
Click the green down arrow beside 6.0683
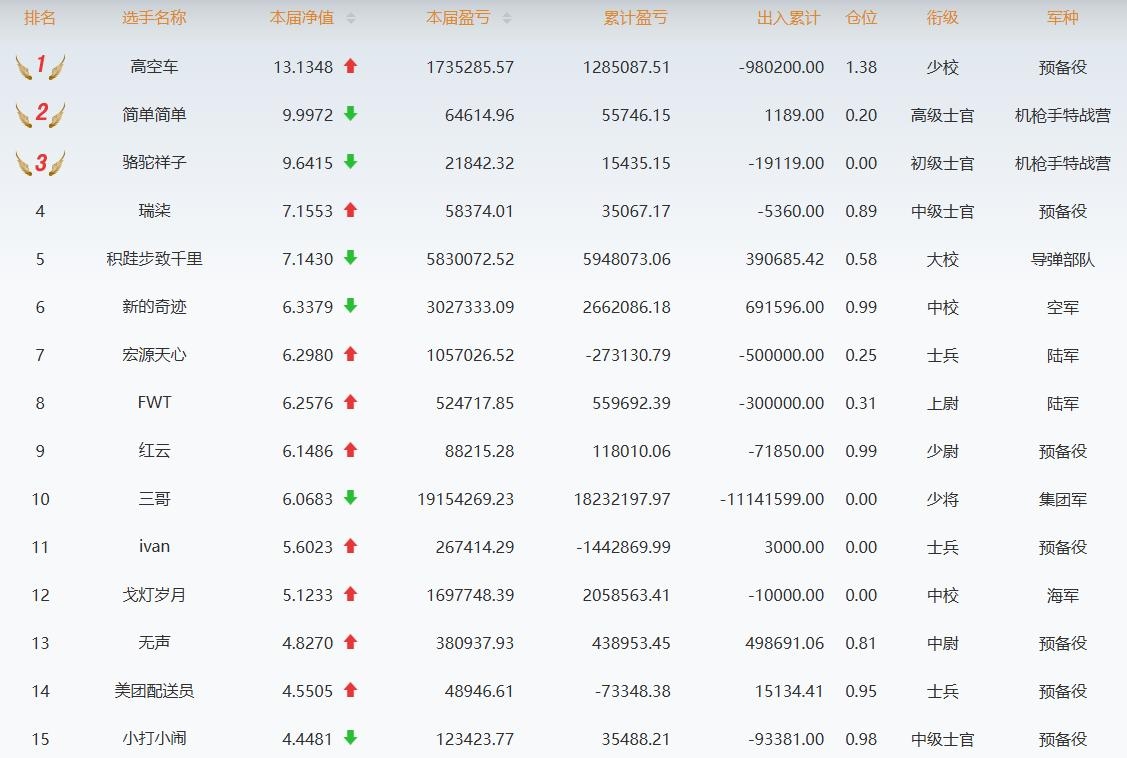coord(350,498)
